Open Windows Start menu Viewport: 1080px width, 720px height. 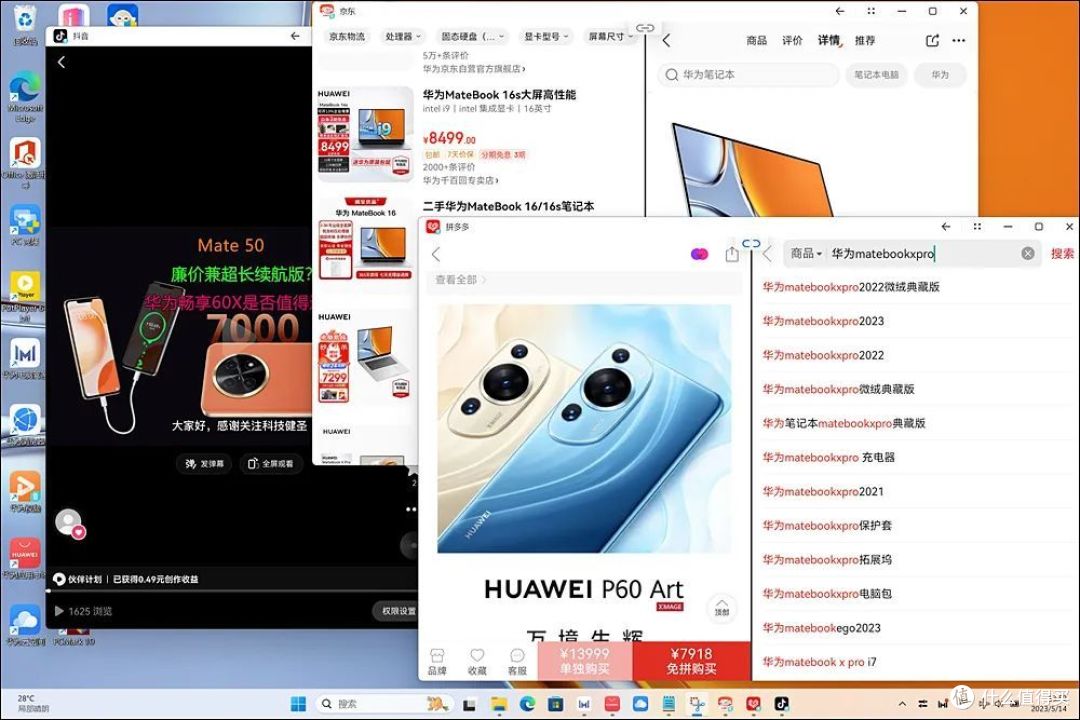298,703
